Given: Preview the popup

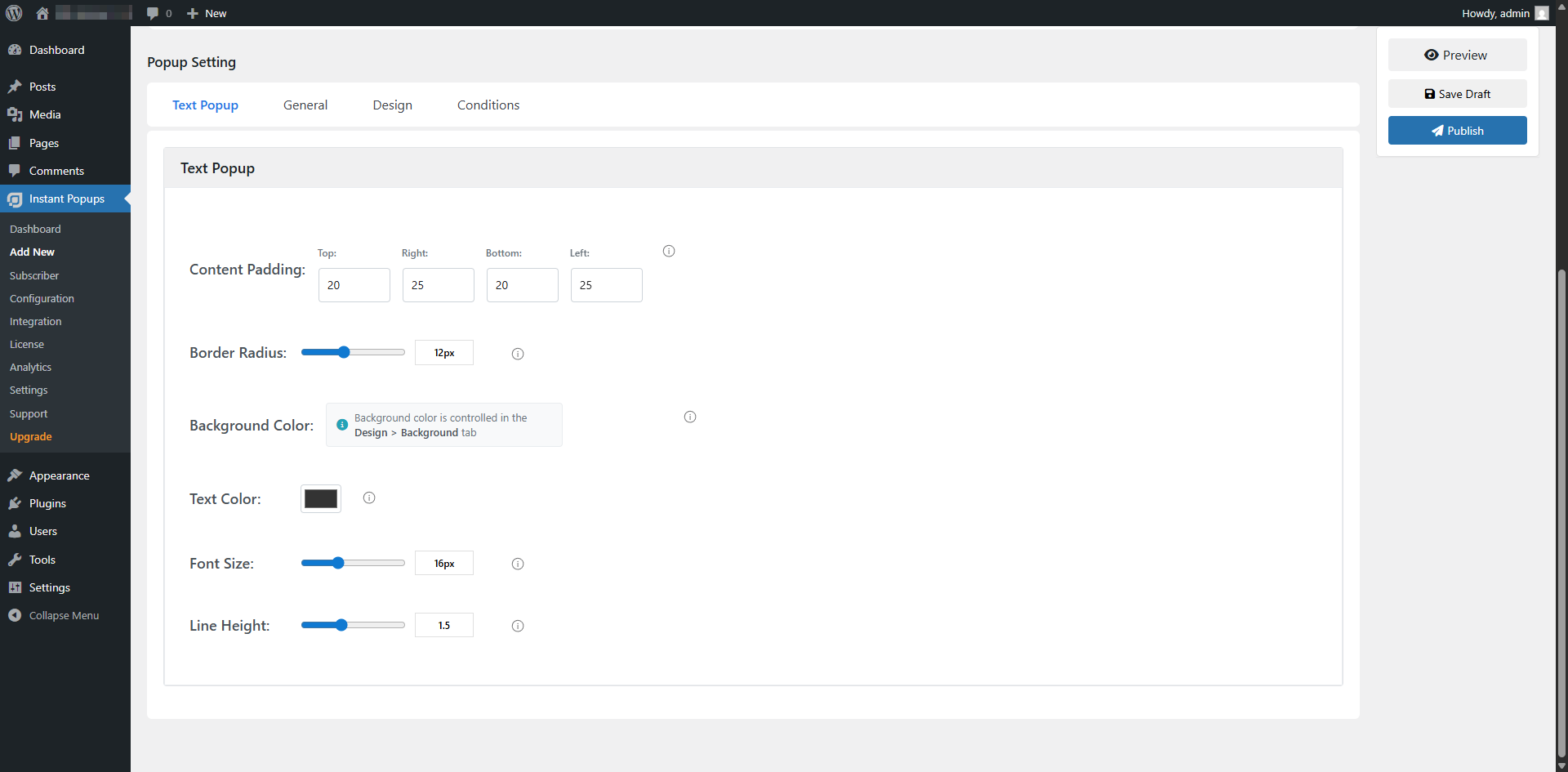Looking at the screenshot, I should click(x=1457, y=56).
